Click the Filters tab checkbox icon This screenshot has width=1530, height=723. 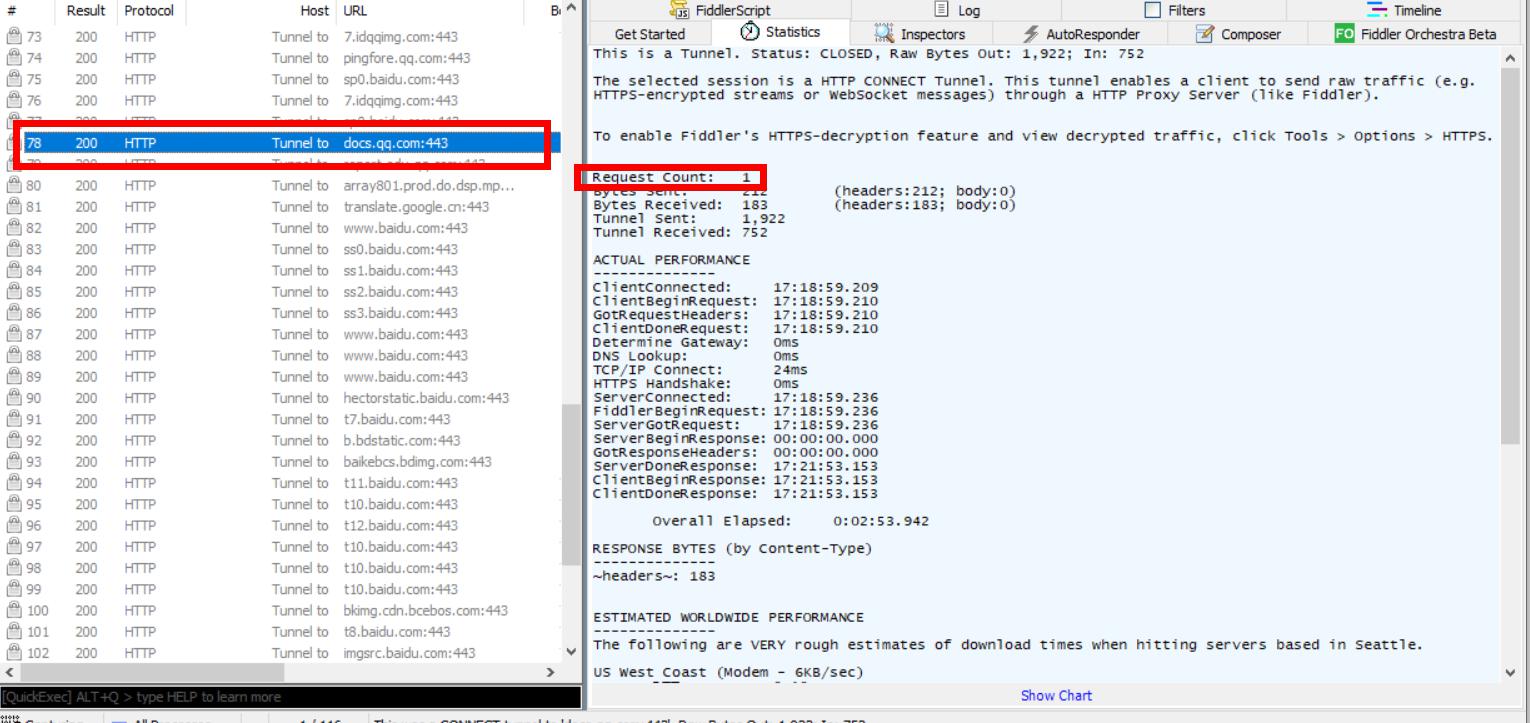click(1152, 11)
